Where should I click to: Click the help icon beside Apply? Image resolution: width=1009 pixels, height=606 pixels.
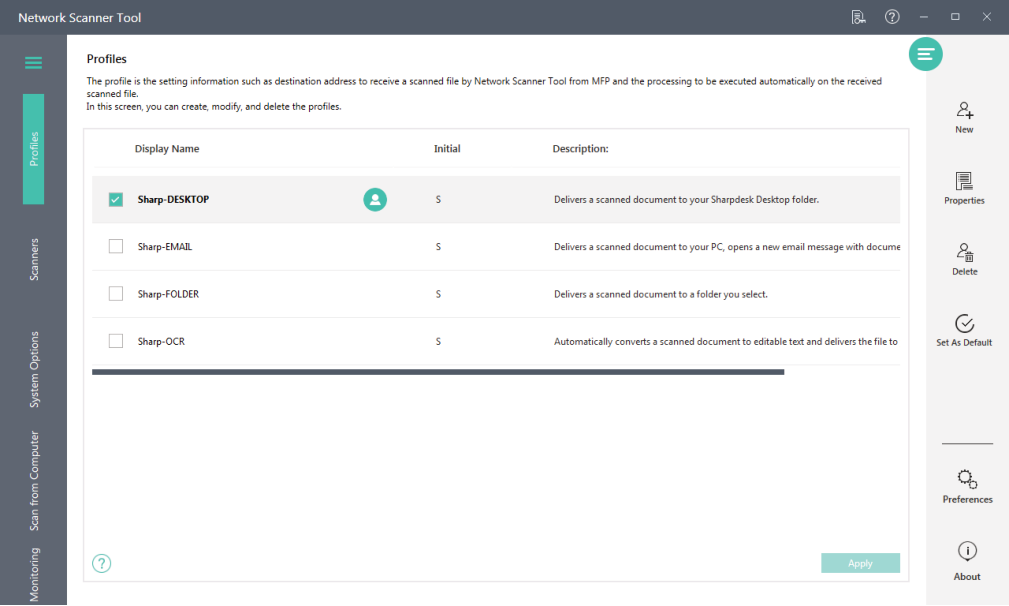[102, 564]
